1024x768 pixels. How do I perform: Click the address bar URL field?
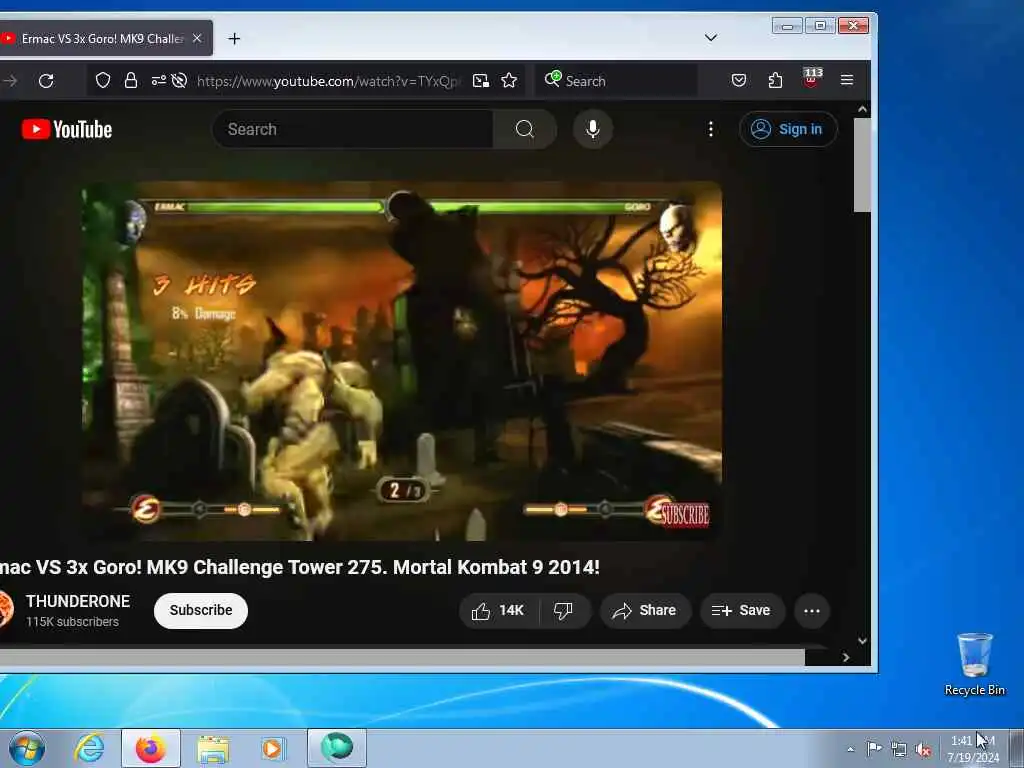[328, 81]
